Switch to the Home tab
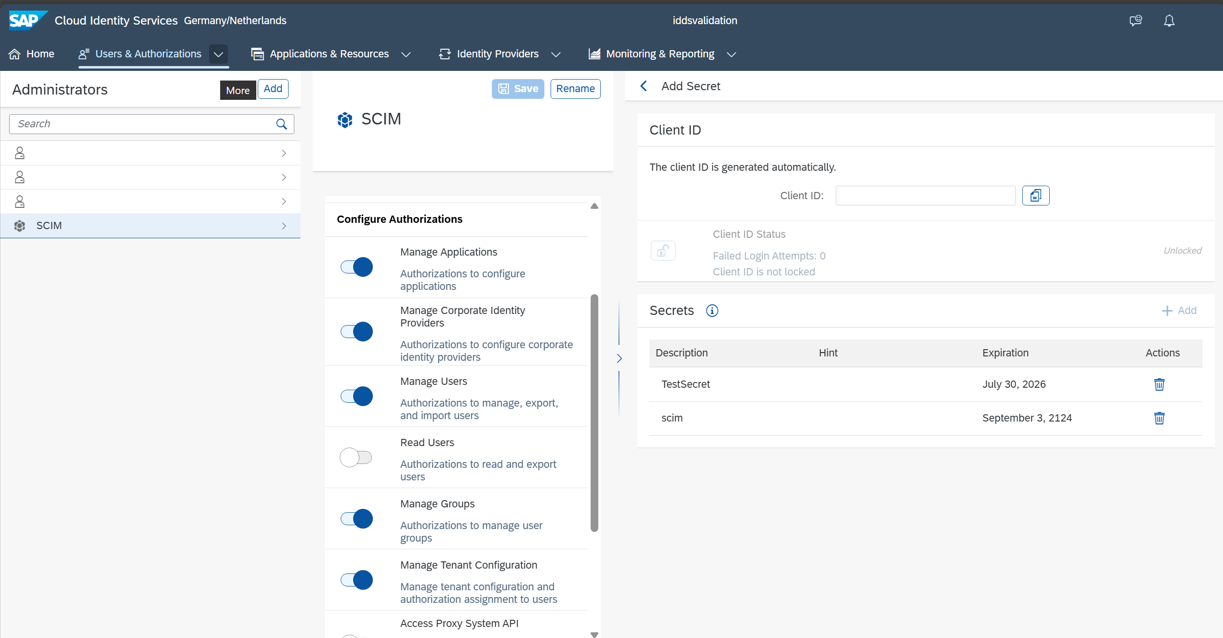 pyautogui.click(x=31, y=54)
